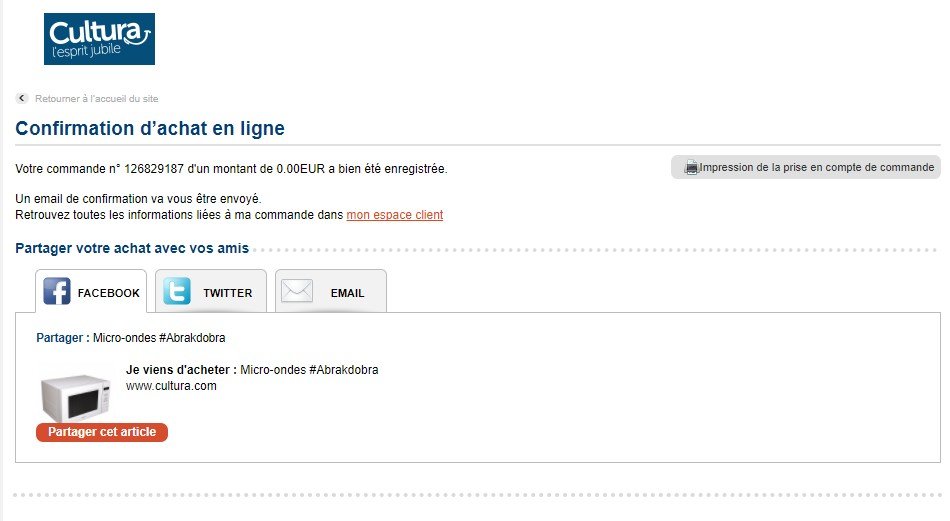Click the order number 126829187 text
This screenshot has width=950, height=521.
pyautogui.click(x=154, y=169)
